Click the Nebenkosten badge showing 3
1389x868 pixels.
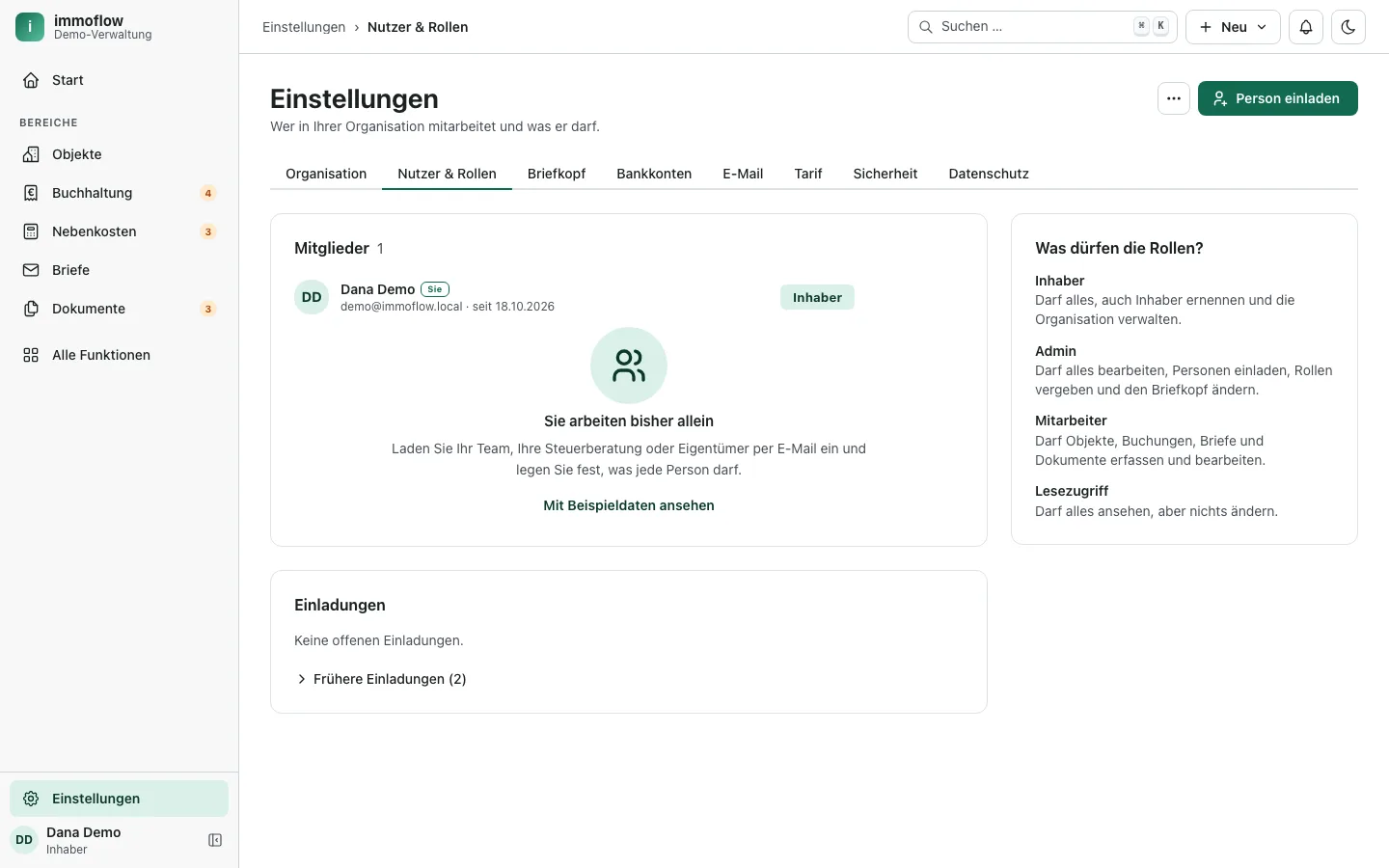208,231
